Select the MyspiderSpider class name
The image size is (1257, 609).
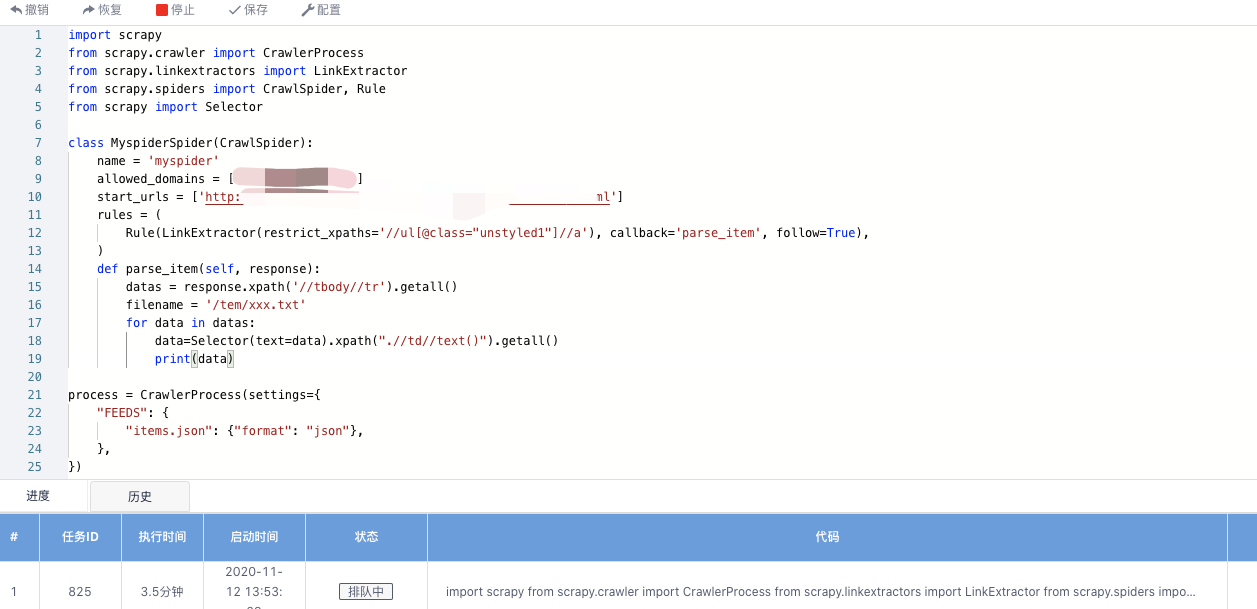[x=162, y=142]
